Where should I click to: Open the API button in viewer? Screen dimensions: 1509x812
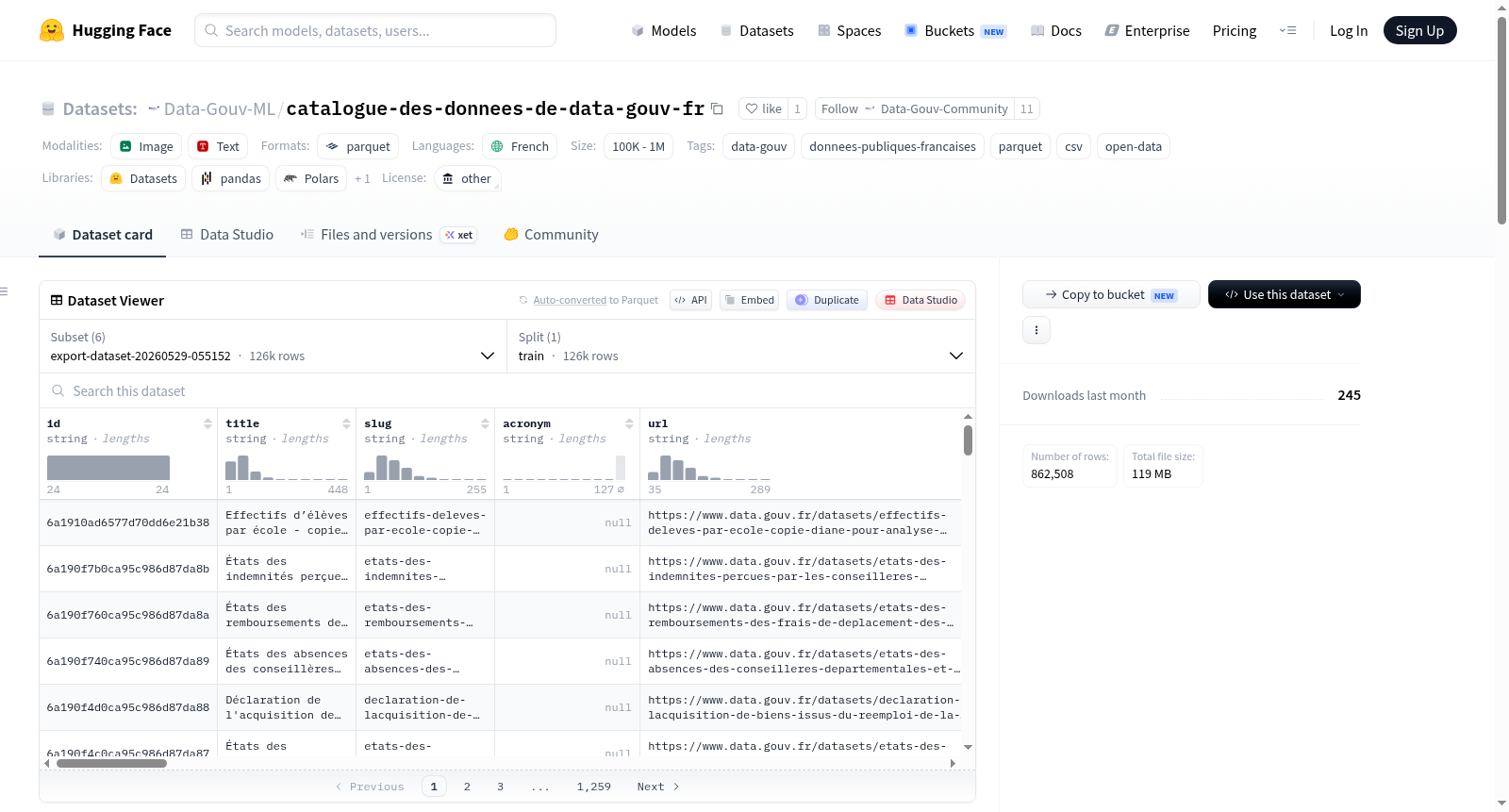[x=690, y=300]
